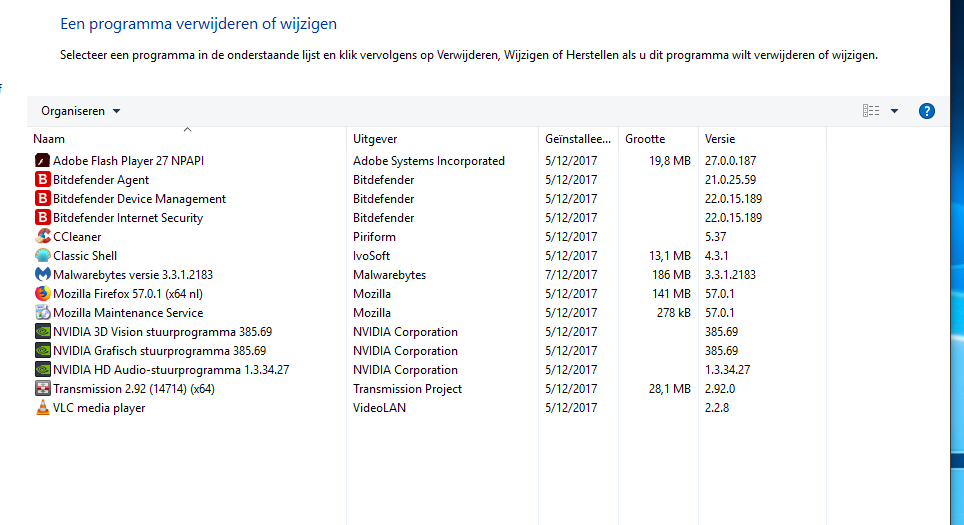This screenshot has width=964, height=525.
Task: Change view using the view layout icon
Action: pyautogui.click(x=871, y=111)
